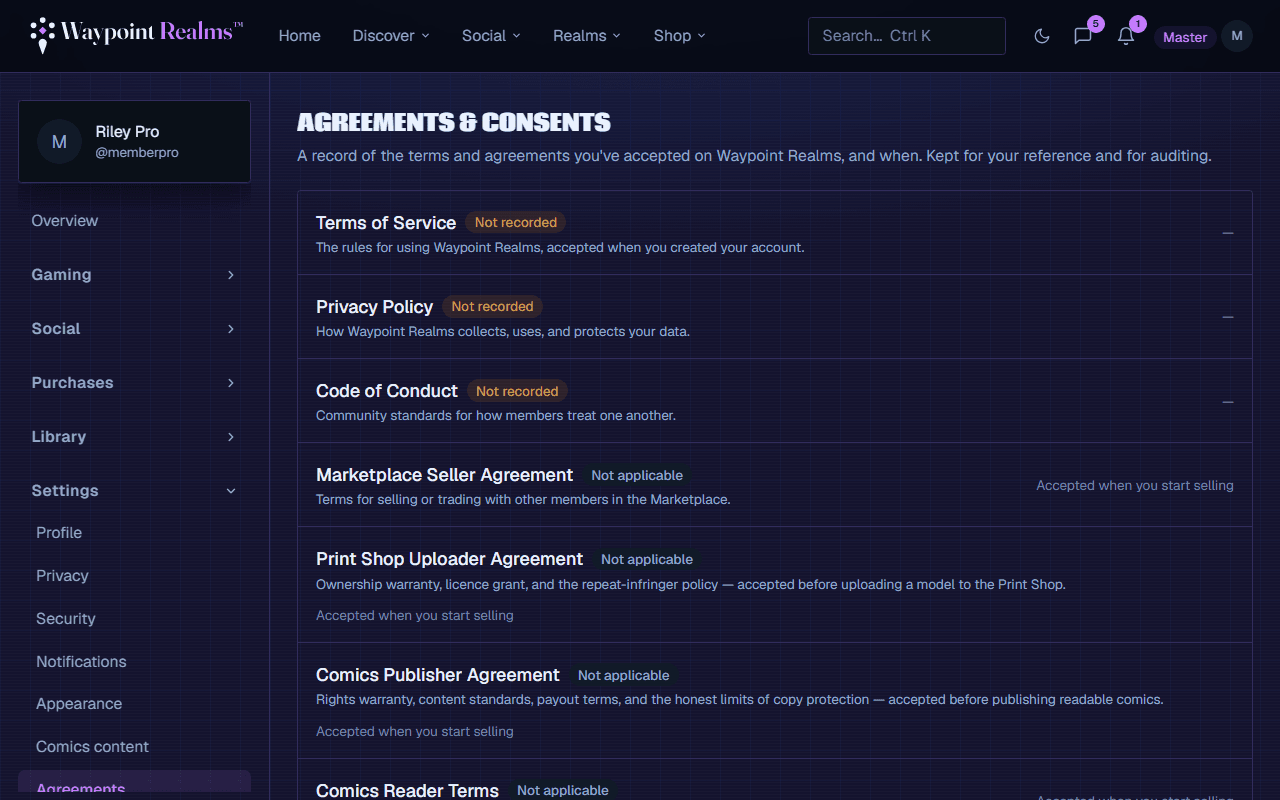The image size is (1280, 800).
Task: Click Not applicable badge for Comics Reader Terms
Action: pyautogui.click(x=563, y=790)
